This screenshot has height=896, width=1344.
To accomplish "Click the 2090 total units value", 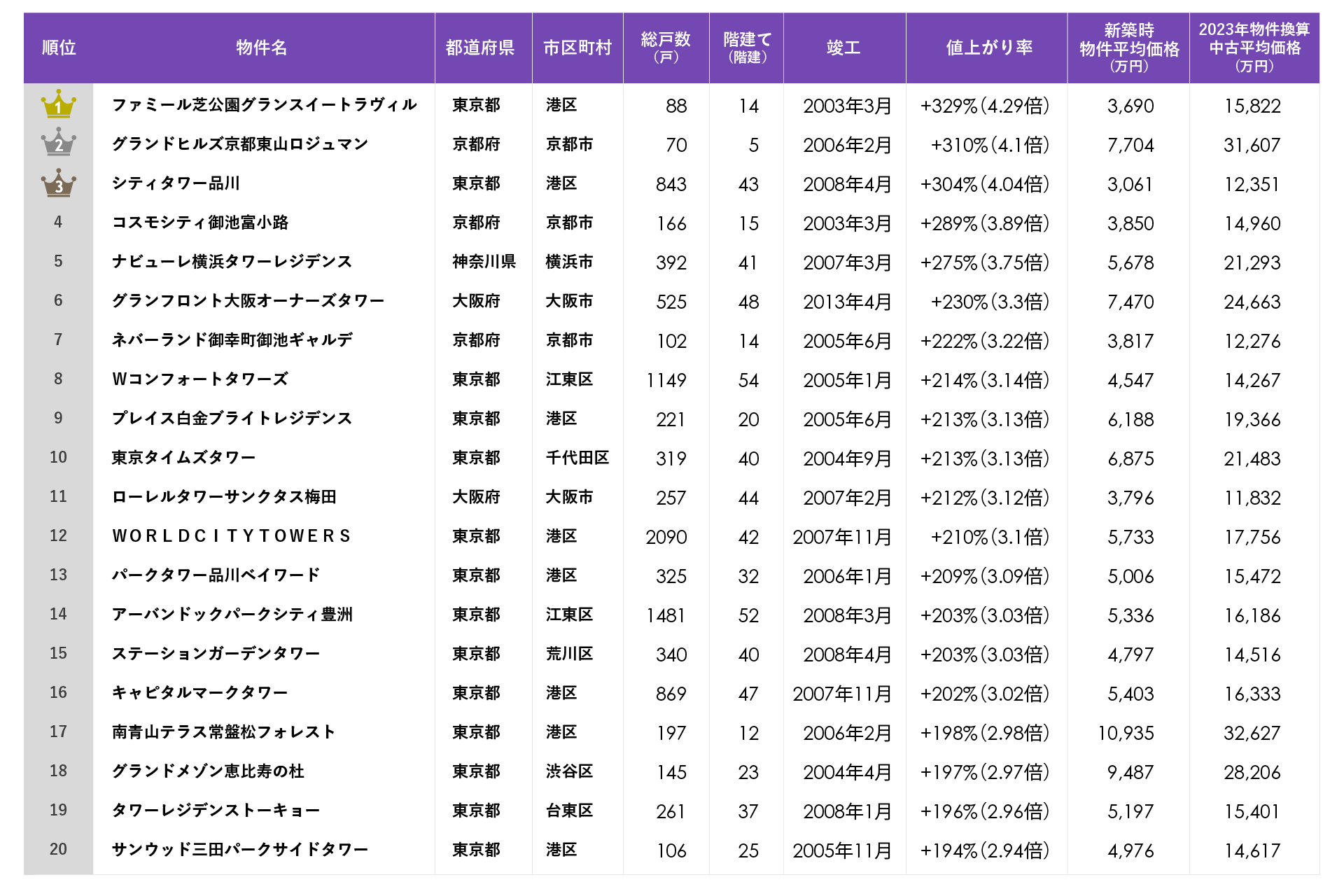I will [666, 537].
